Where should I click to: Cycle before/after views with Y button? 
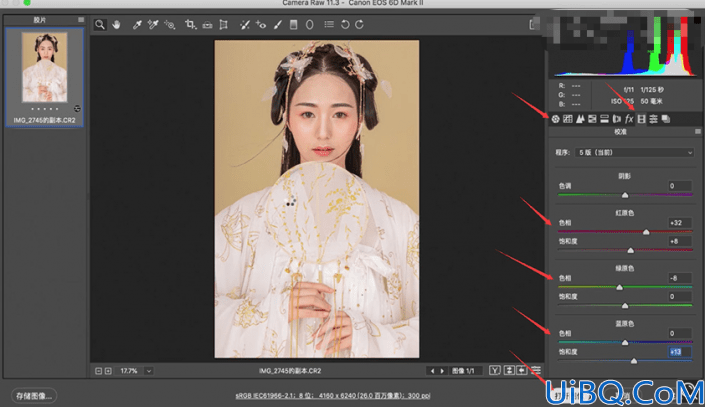tap(495, 370)
